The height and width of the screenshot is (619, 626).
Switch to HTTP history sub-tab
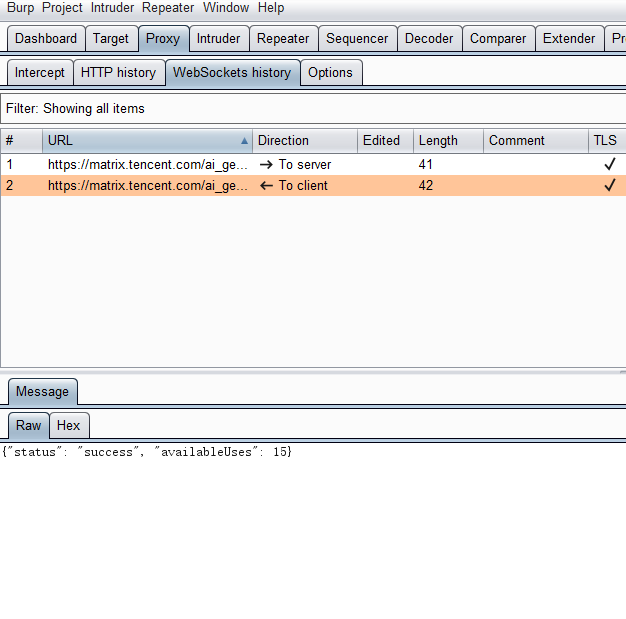(118, 73)
